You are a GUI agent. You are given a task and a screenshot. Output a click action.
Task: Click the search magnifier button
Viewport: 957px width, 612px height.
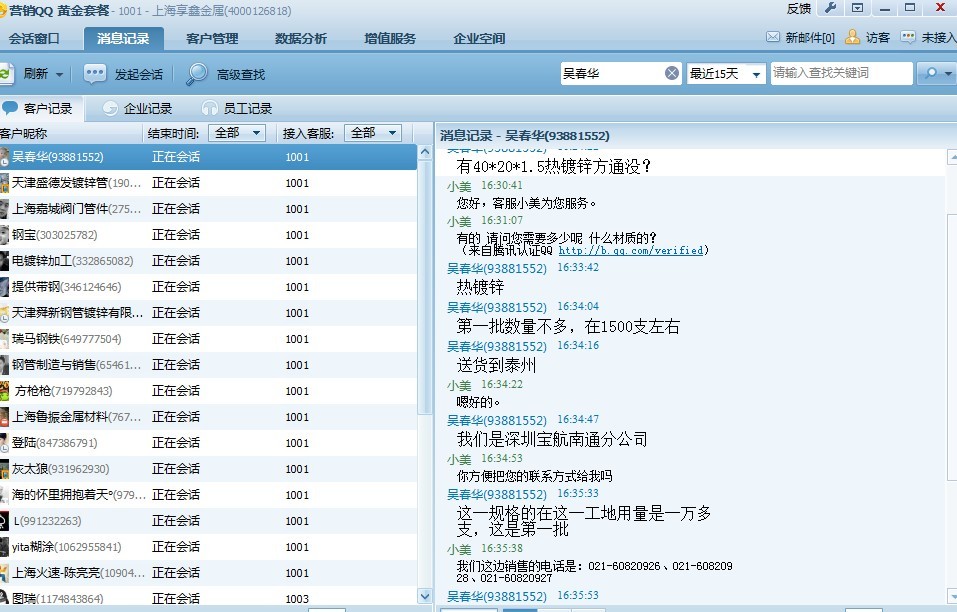tap(930, 73)
